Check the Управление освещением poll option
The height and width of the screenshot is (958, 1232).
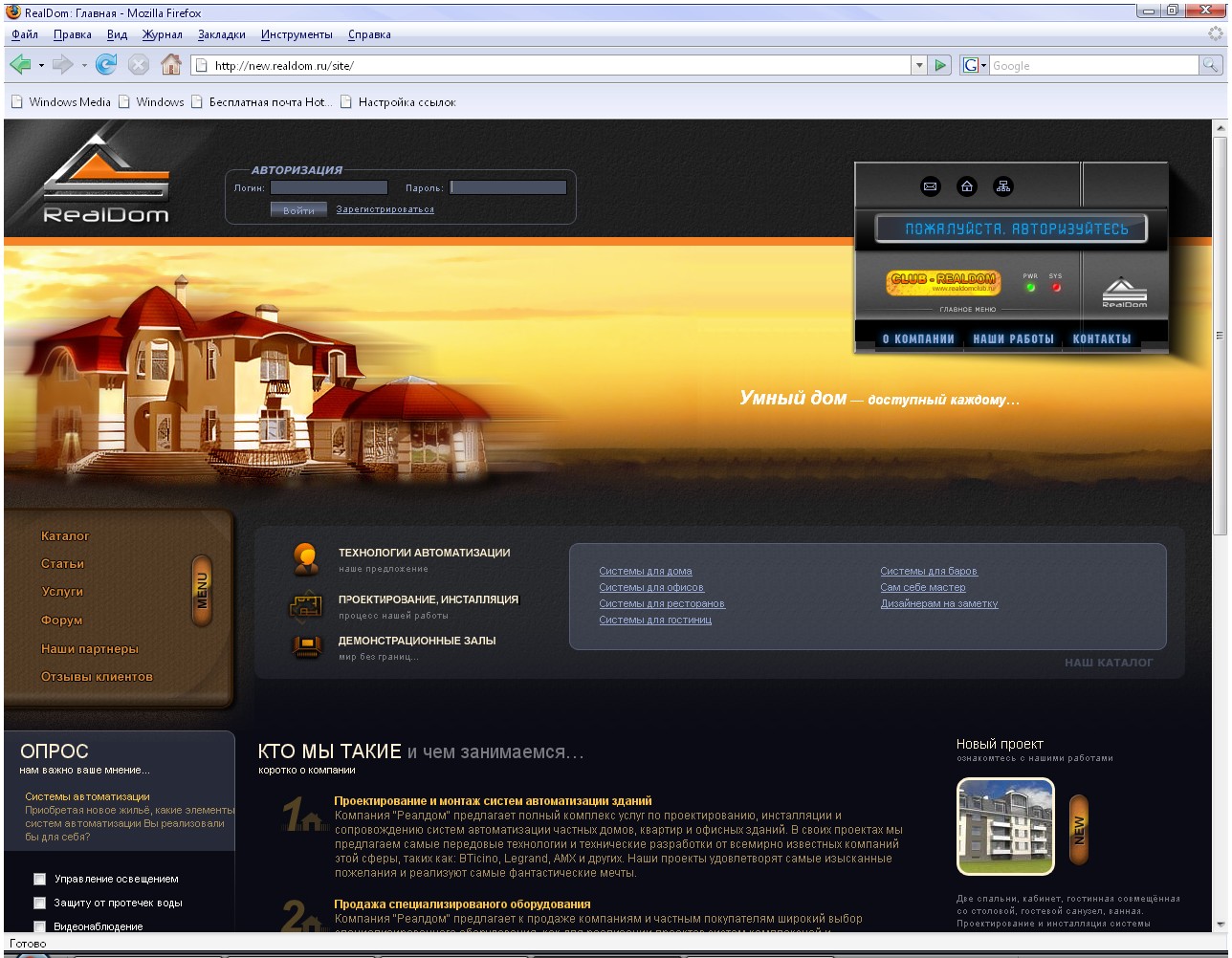coord(39,879)
